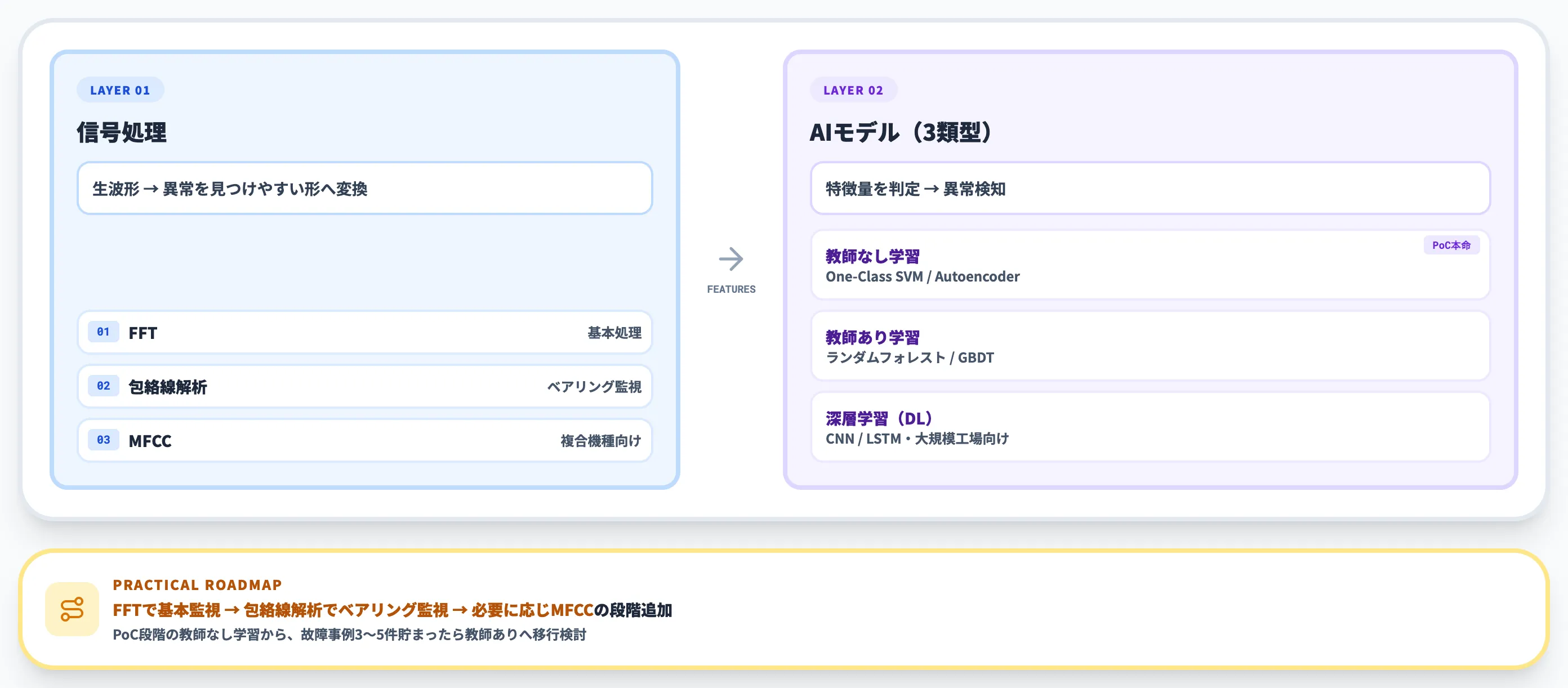Click the MFCC row title
The height and width of the screenshot is (688, 1568).
[x=150, y=441]
